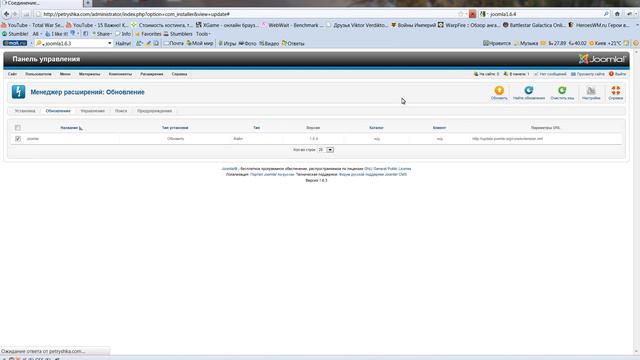Open the Расширения menu

coord(151,74)
